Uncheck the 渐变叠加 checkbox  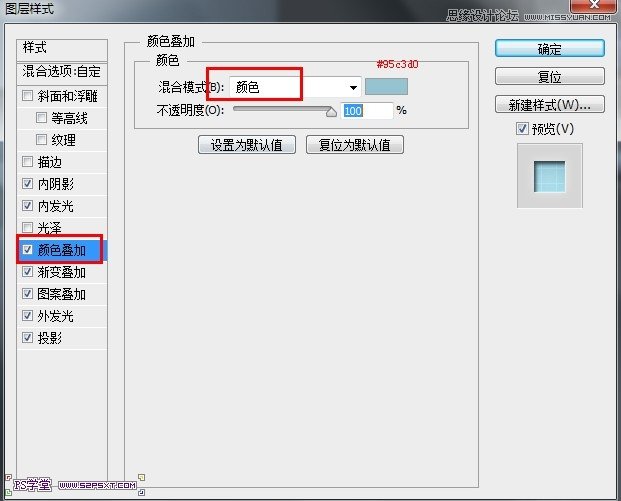click(27, 272)
